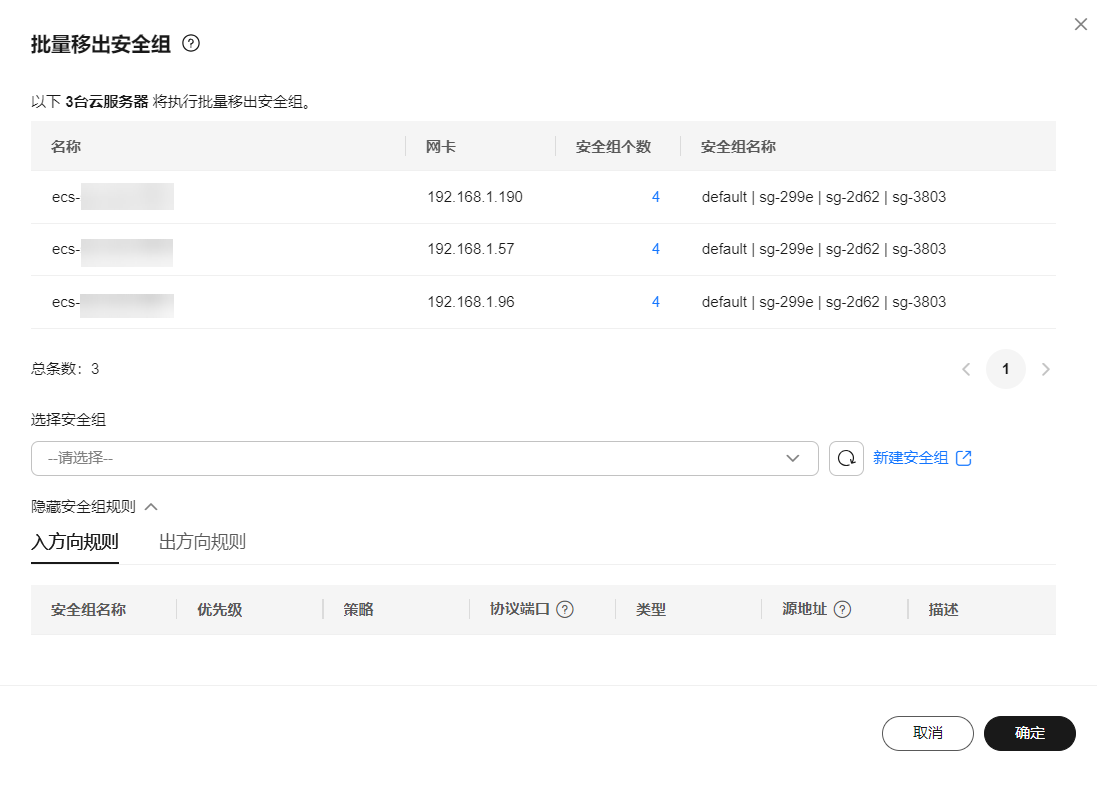Select page 1 in the pagination control

1006,369
